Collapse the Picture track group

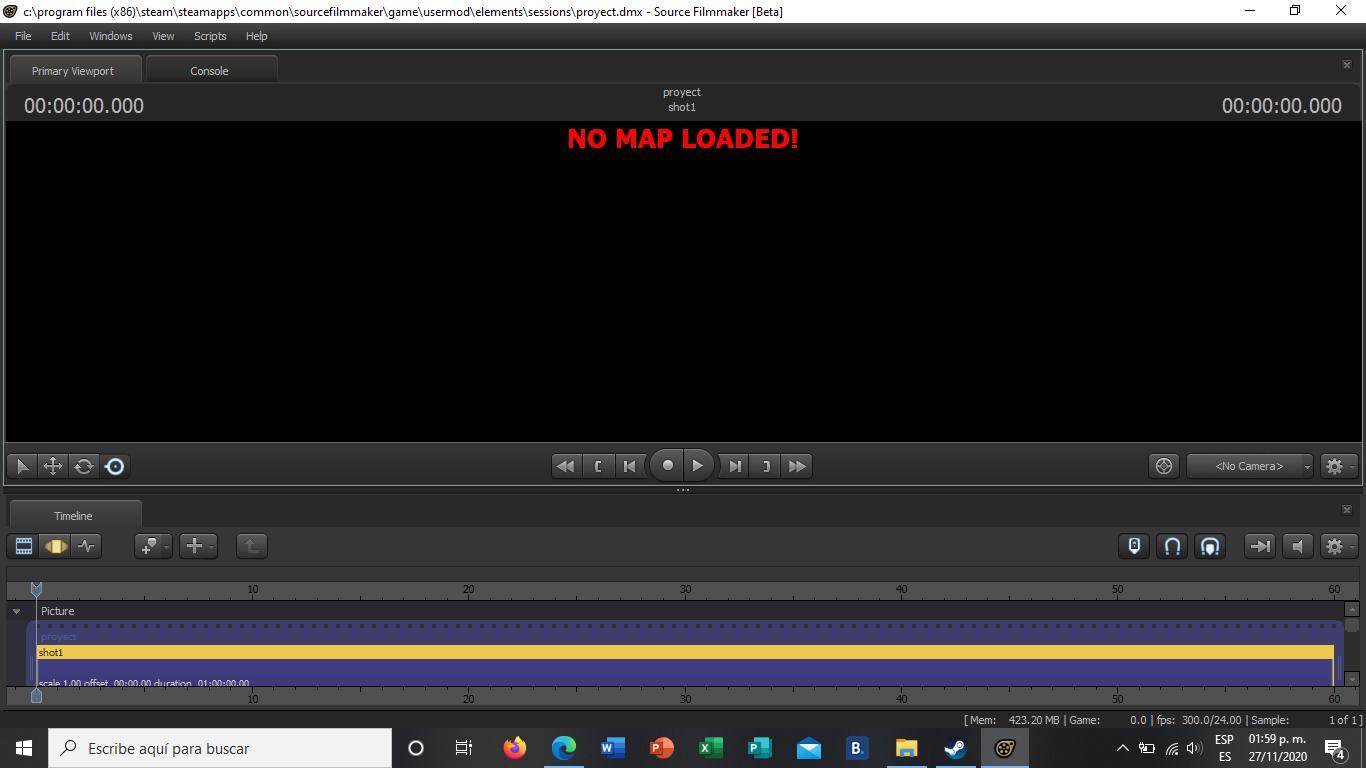coord(16,611)
